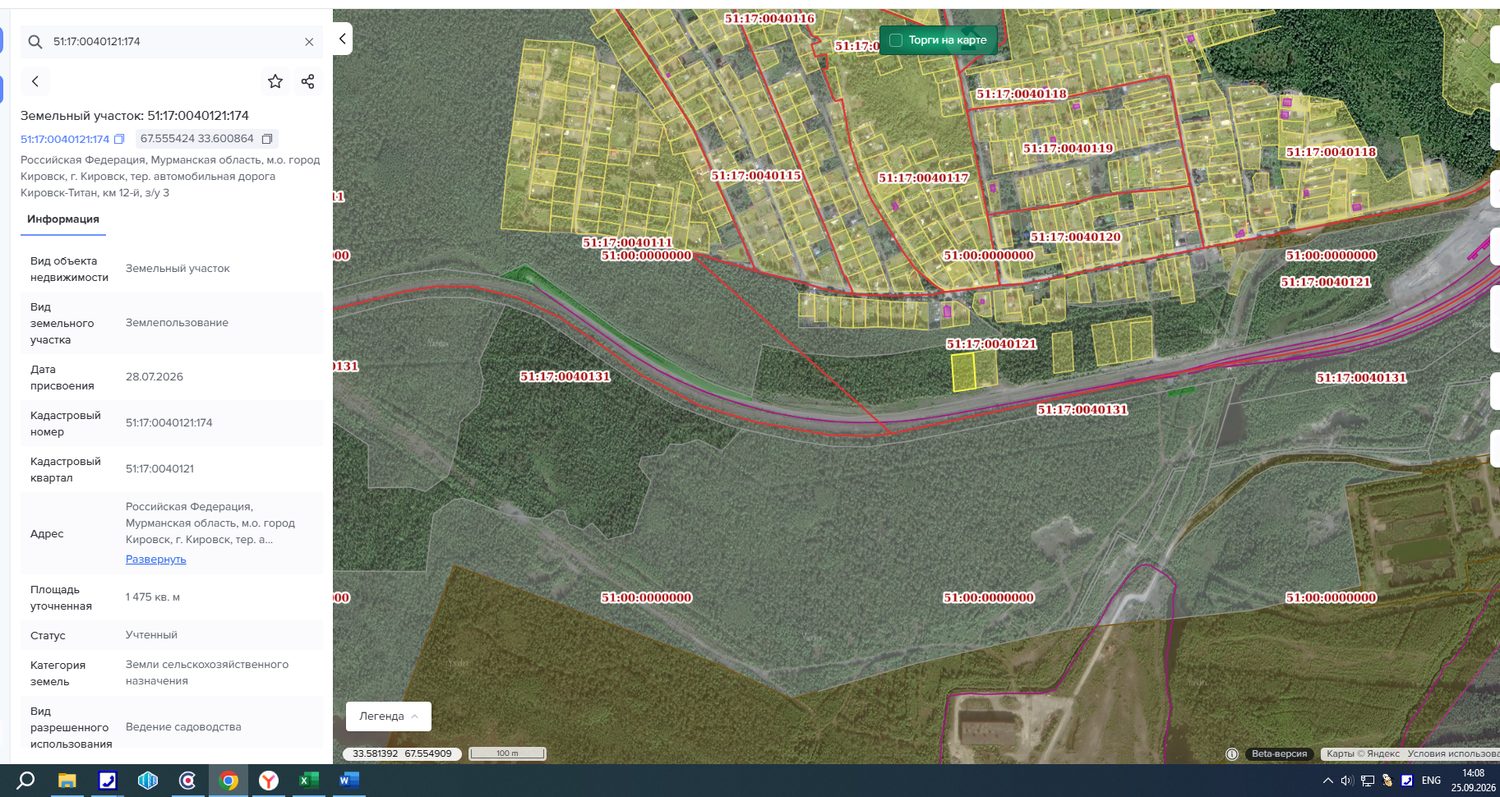Add the parcel to favorites with the star icon
1500x797 pixels.
point(275,82)
